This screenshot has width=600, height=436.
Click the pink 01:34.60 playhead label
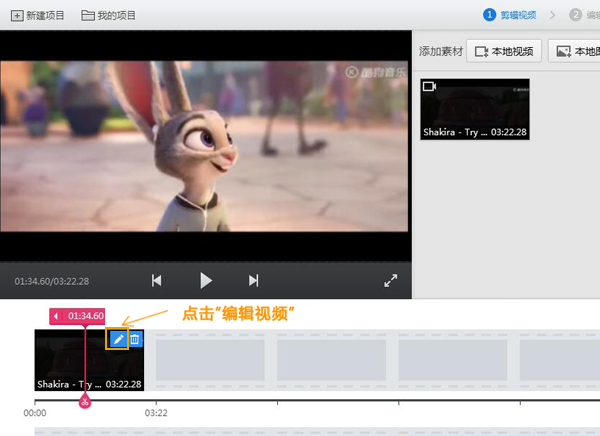pos(77,316)
